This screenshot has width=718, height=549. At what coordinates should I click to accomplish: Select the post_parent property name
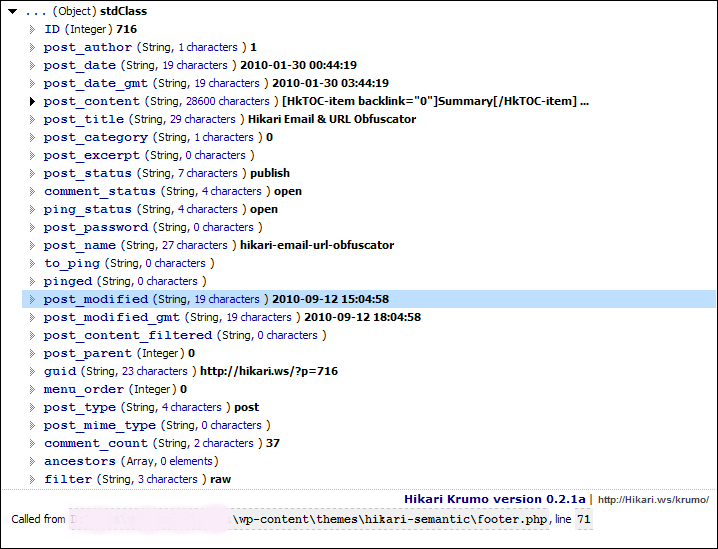click(x=87, y=353)
